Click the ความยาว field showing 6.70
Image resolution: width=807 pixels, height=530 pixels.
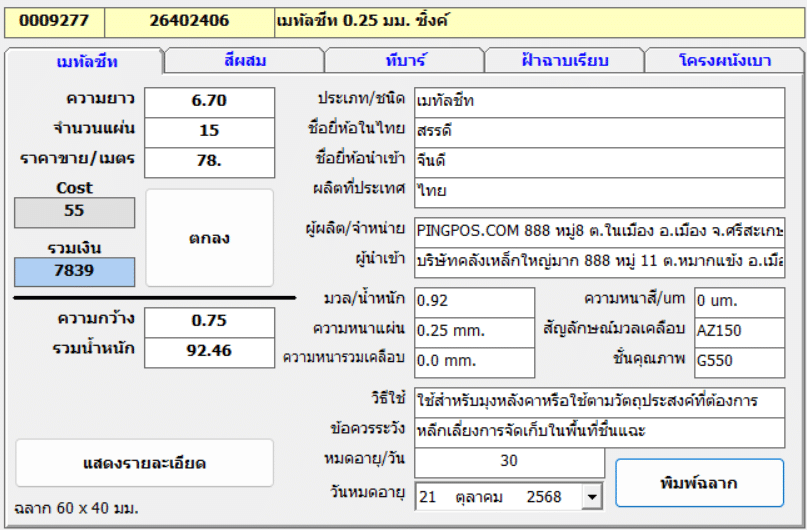click(x=209, y=101)
